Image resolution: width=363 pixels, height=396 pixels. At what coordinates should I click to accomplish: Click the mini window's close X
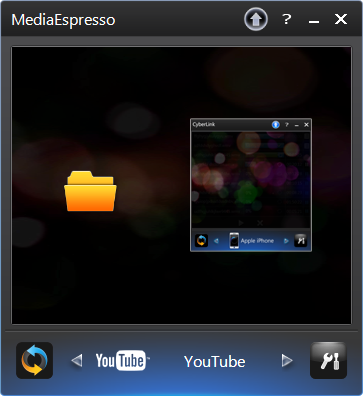[306, 125]
